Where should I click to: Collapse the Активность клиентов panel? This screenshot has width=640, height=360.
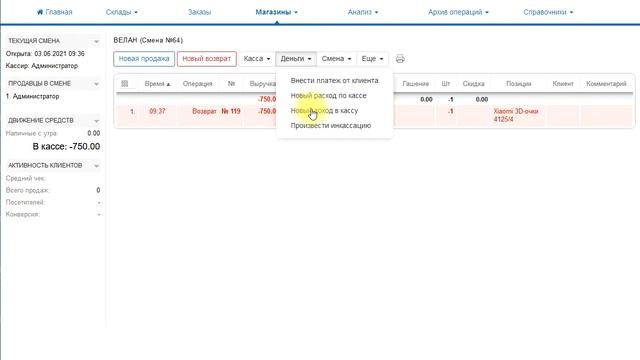(x=96, y=166)
